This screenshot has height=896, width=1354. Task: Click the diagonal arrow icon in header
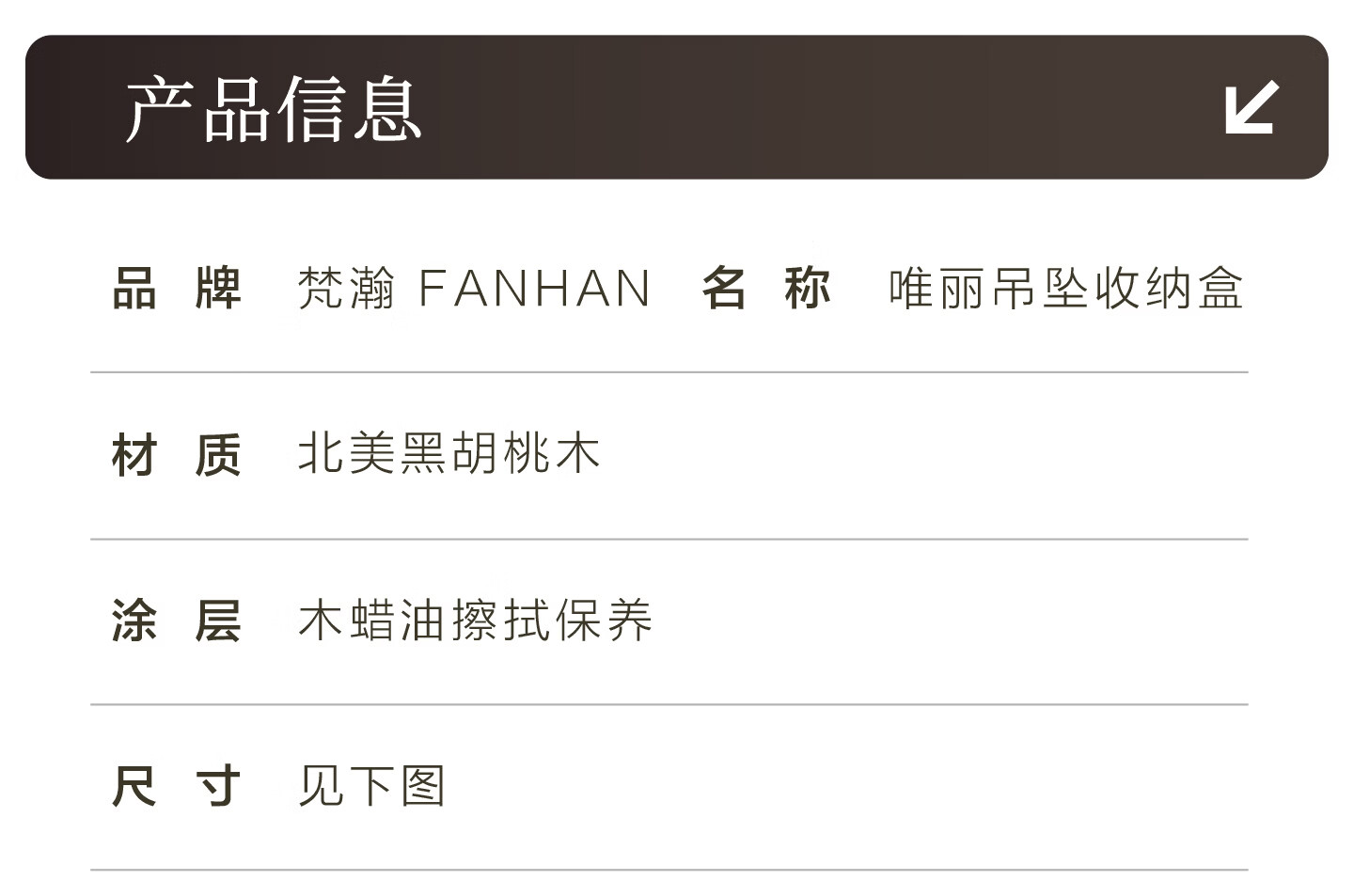pyautogui.click(x=1252, y=107)
